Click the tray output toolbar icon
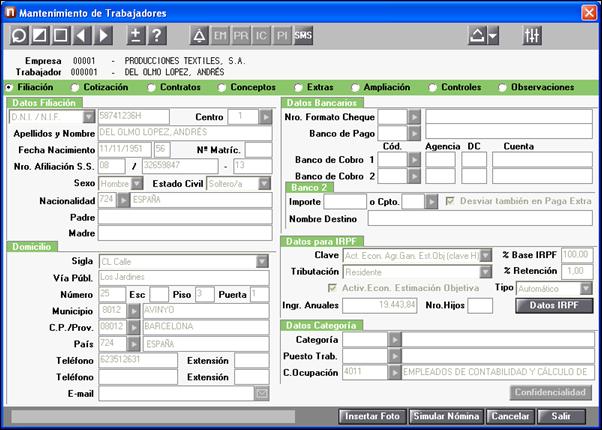Viewport: 602px width, 430px height. point(477,36)
